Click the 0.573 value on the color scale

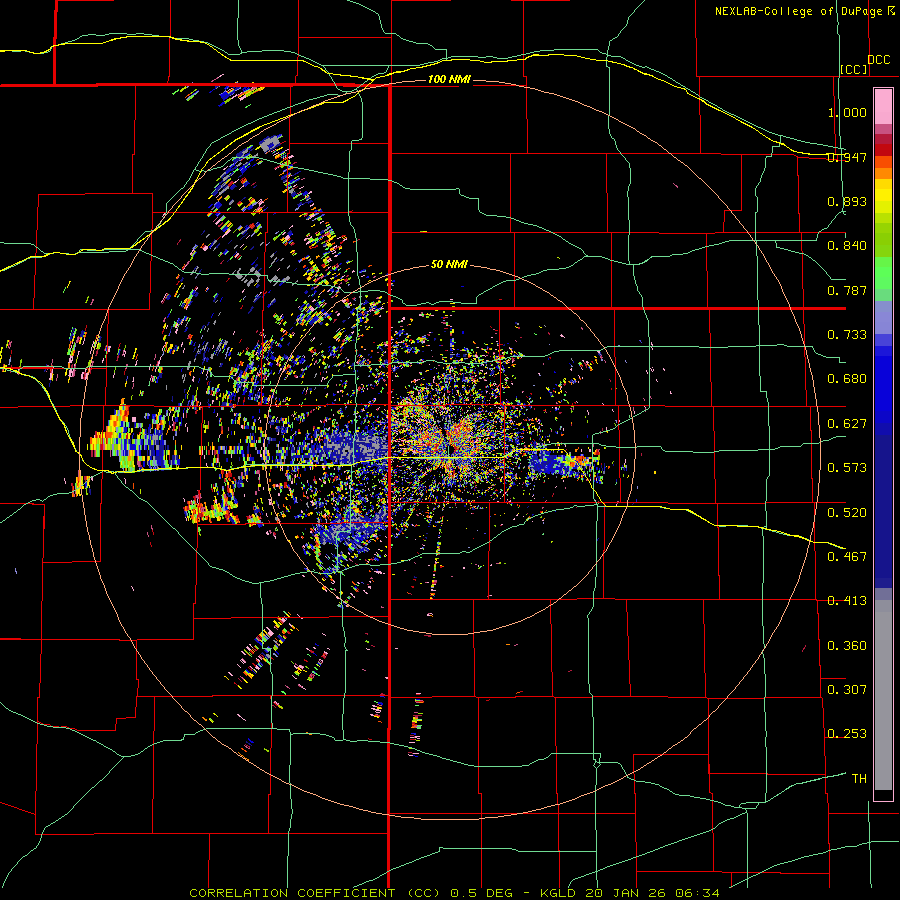(847, 468)
